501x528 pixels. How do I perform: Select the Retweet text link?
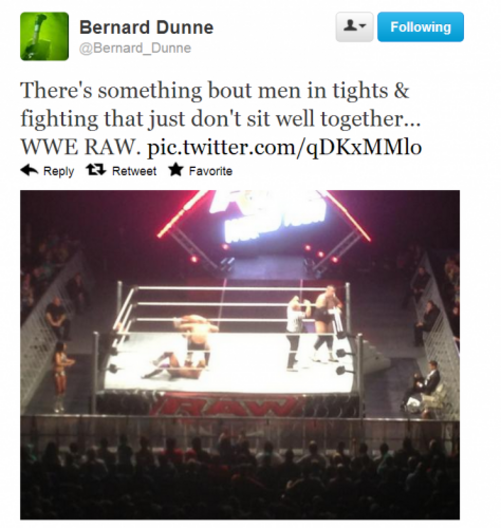coord(134,171)
